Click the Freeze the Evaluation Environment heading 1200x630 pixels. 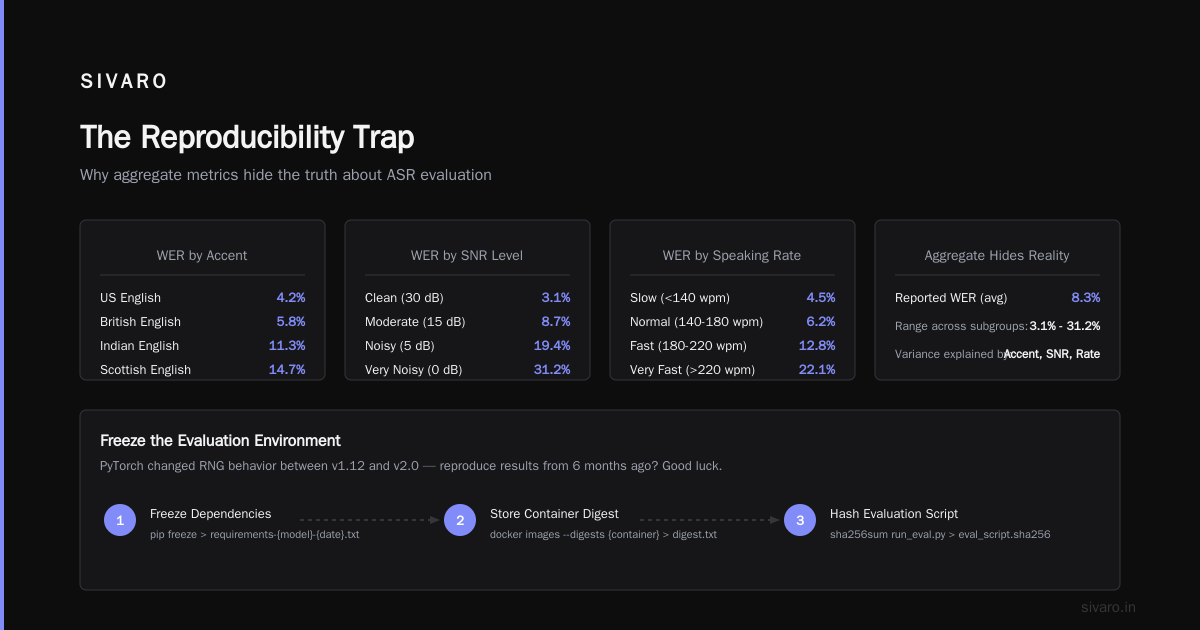coord(220,440)
